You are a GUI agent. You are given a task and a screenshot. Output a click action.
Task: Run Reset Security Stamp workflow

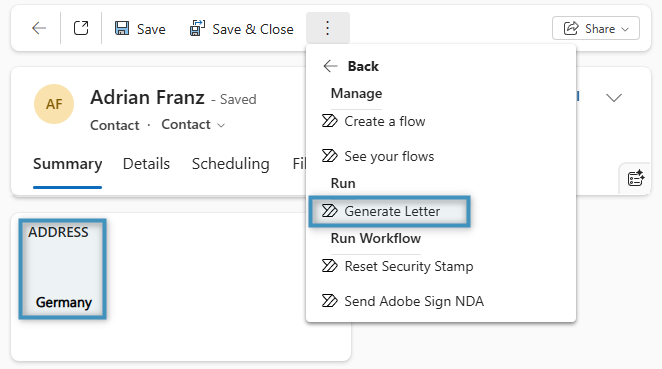click(397, 266)
